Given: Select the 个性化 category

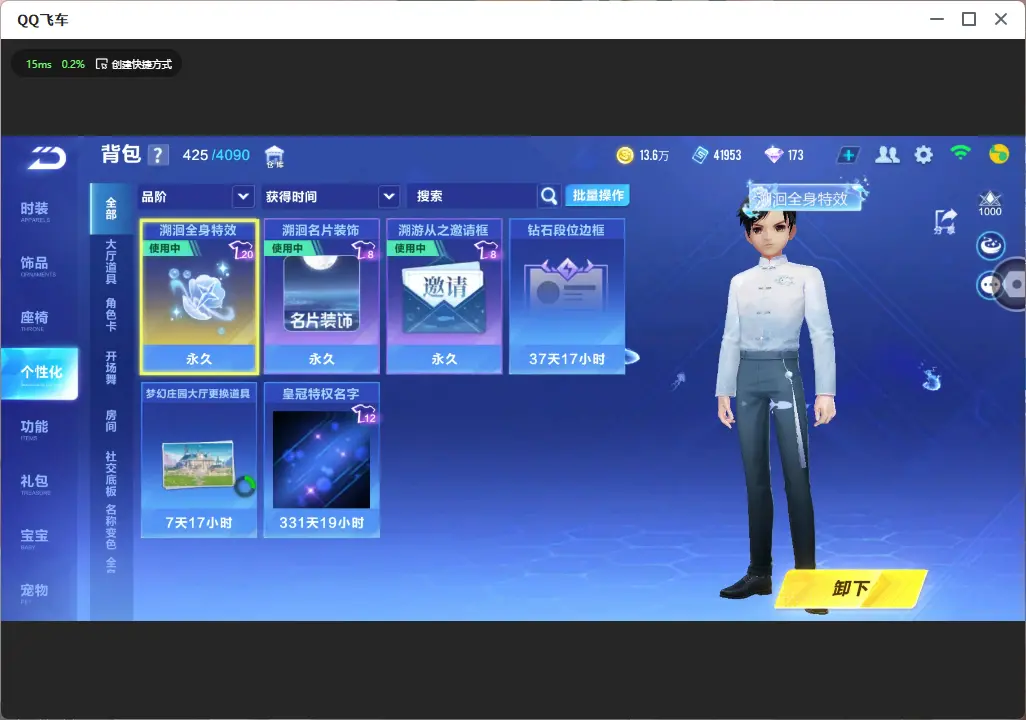Looking at the screenshot, I should point(41,372).
